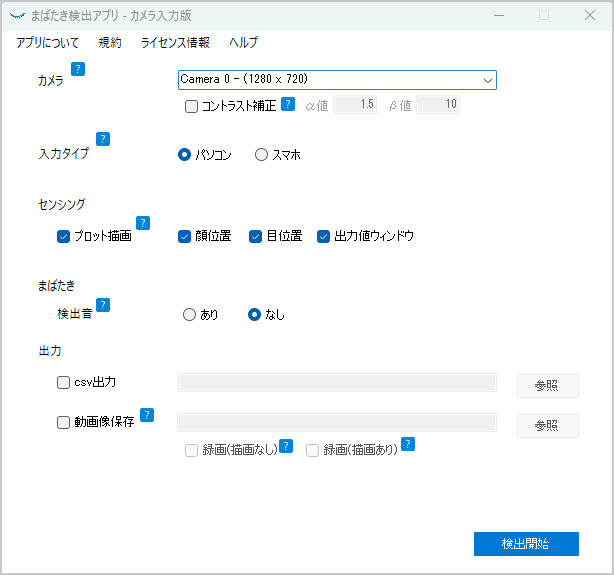614x575 pixels.
Task: Open the 規約 menu
Action: pos(110,42)
